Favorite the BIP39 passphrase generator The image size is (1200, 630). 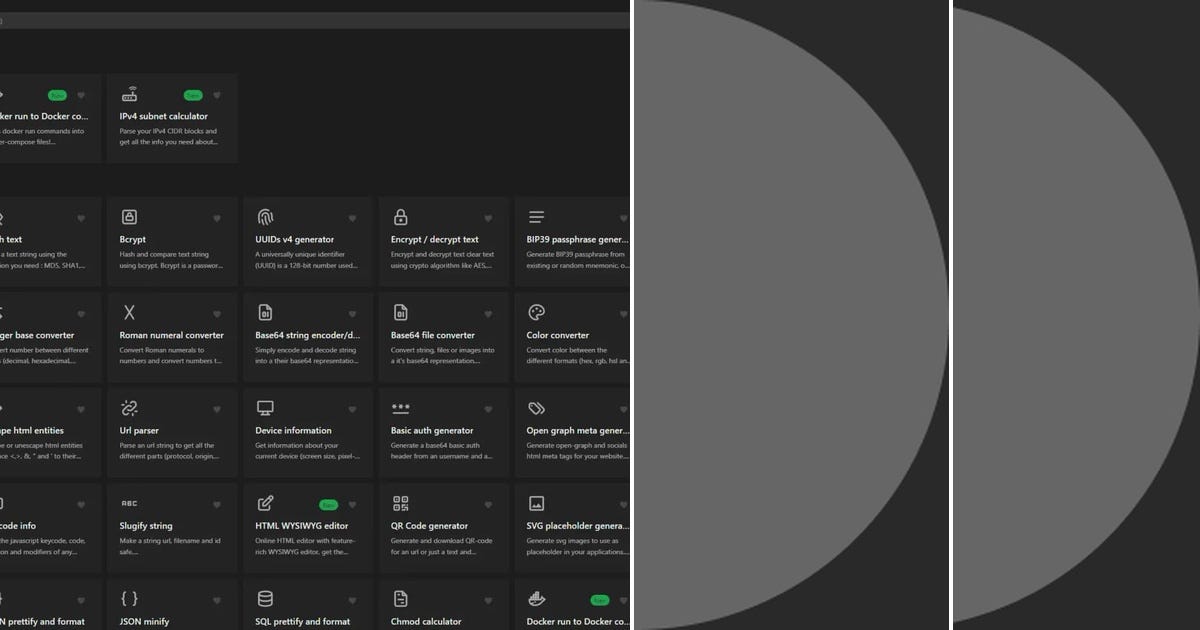tap(623, 217)
